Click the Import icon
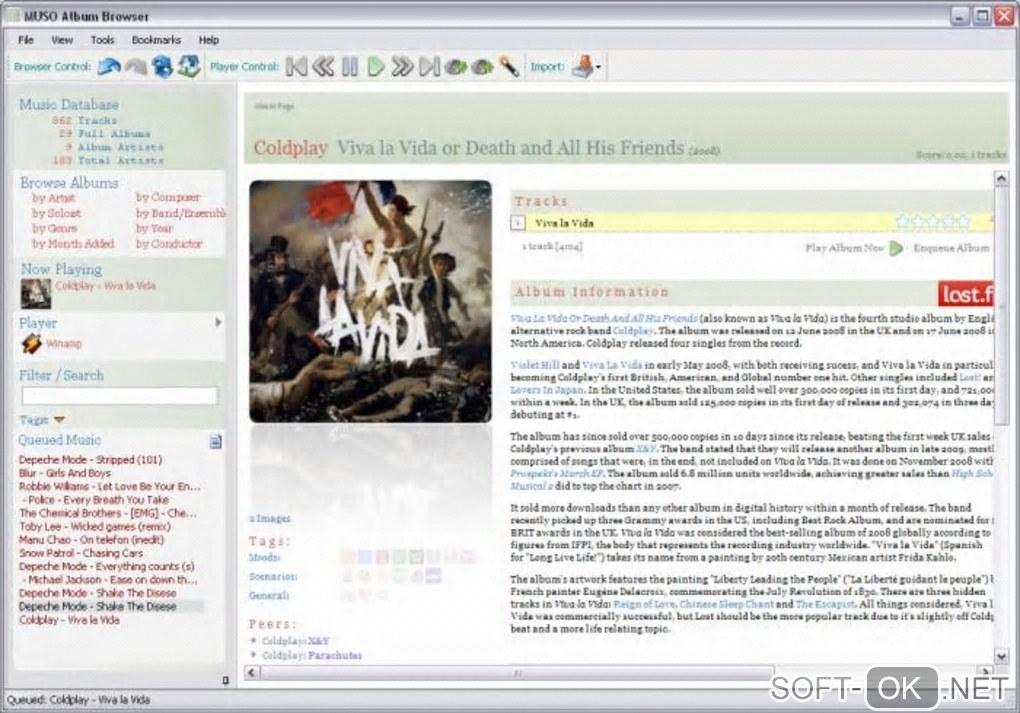This screenshot has width=1020, height=713. tap(583, 66)
